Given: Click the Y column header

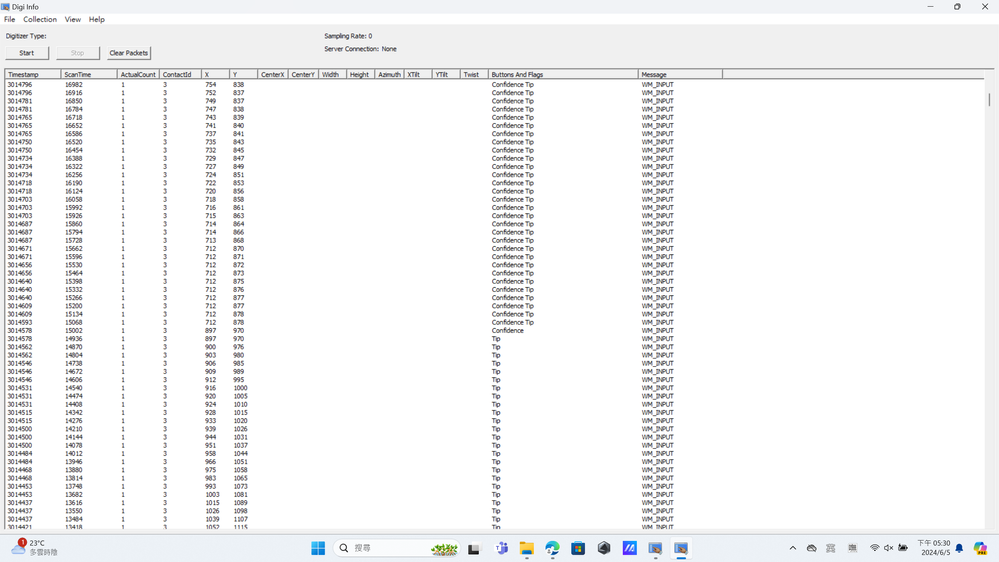Looking at the screenshot, I should pyautogui.click(x=243, y=75).
